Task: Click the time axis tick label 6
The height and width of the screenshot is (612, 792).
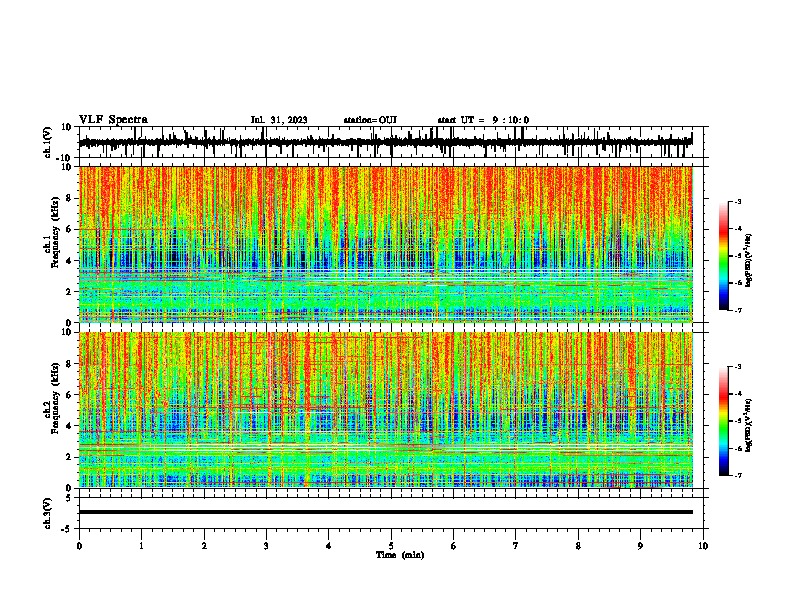Action: tap(454, 546)
